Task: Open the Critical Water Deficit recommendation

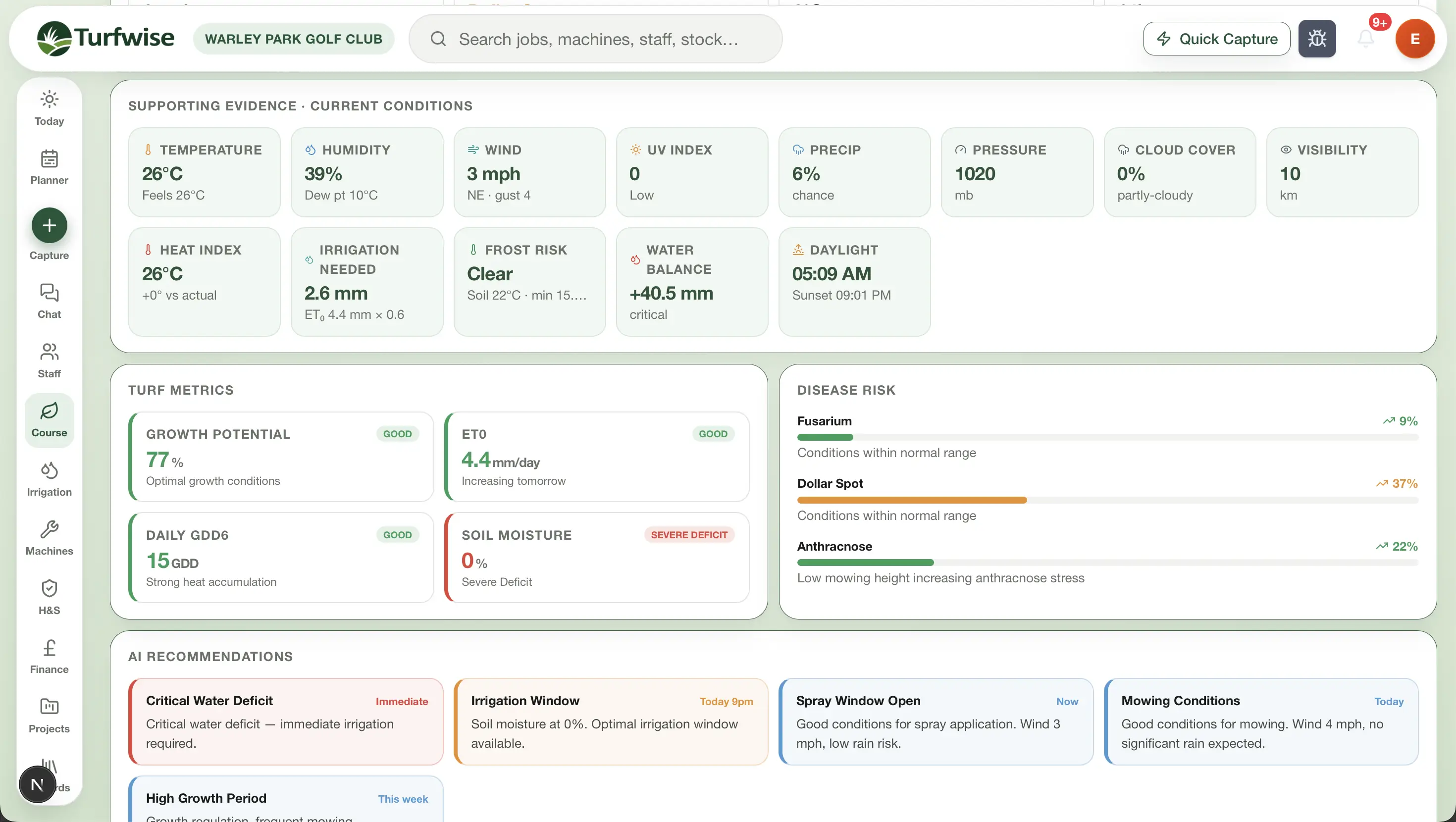Action: [286, 721]
